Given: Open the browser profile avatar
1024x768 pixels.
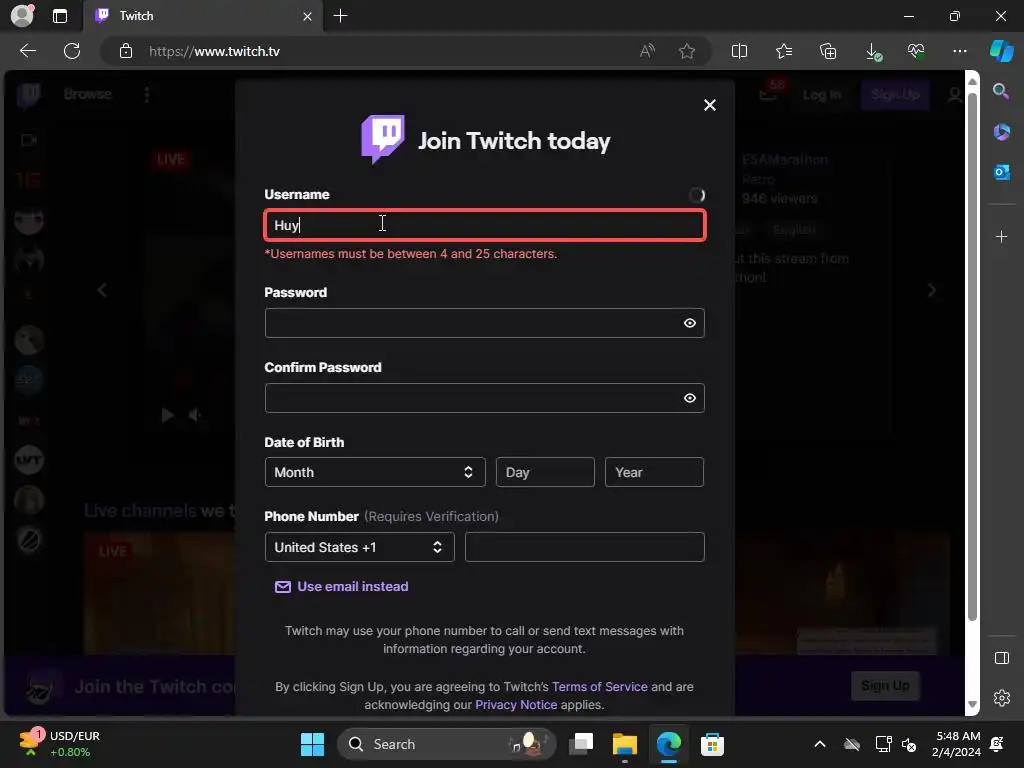Looking at the screenshot, I should click(22, 16).
